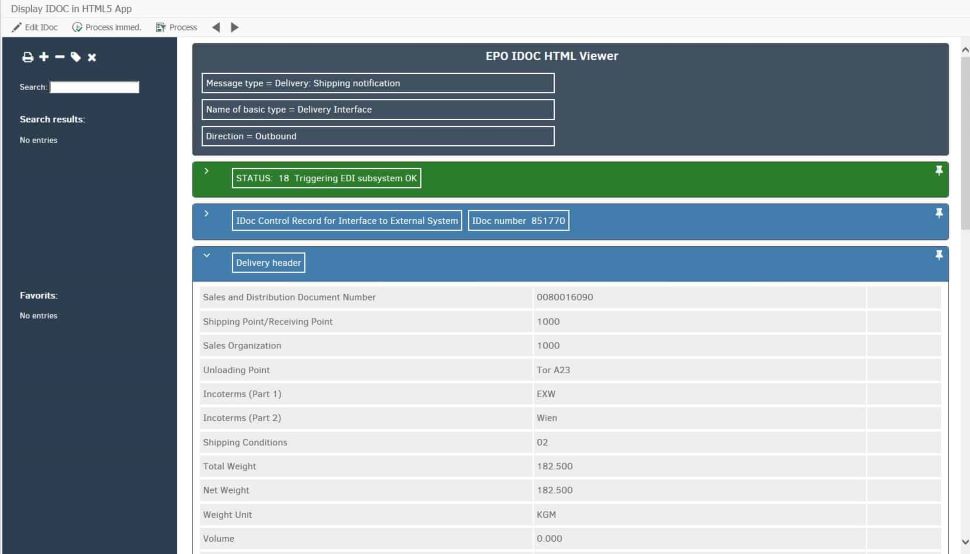Image resolution: width=970 pixels, height=554 pixels.
Task: Click the IDoc number 851770 box
Action: [x=518, y=221]
